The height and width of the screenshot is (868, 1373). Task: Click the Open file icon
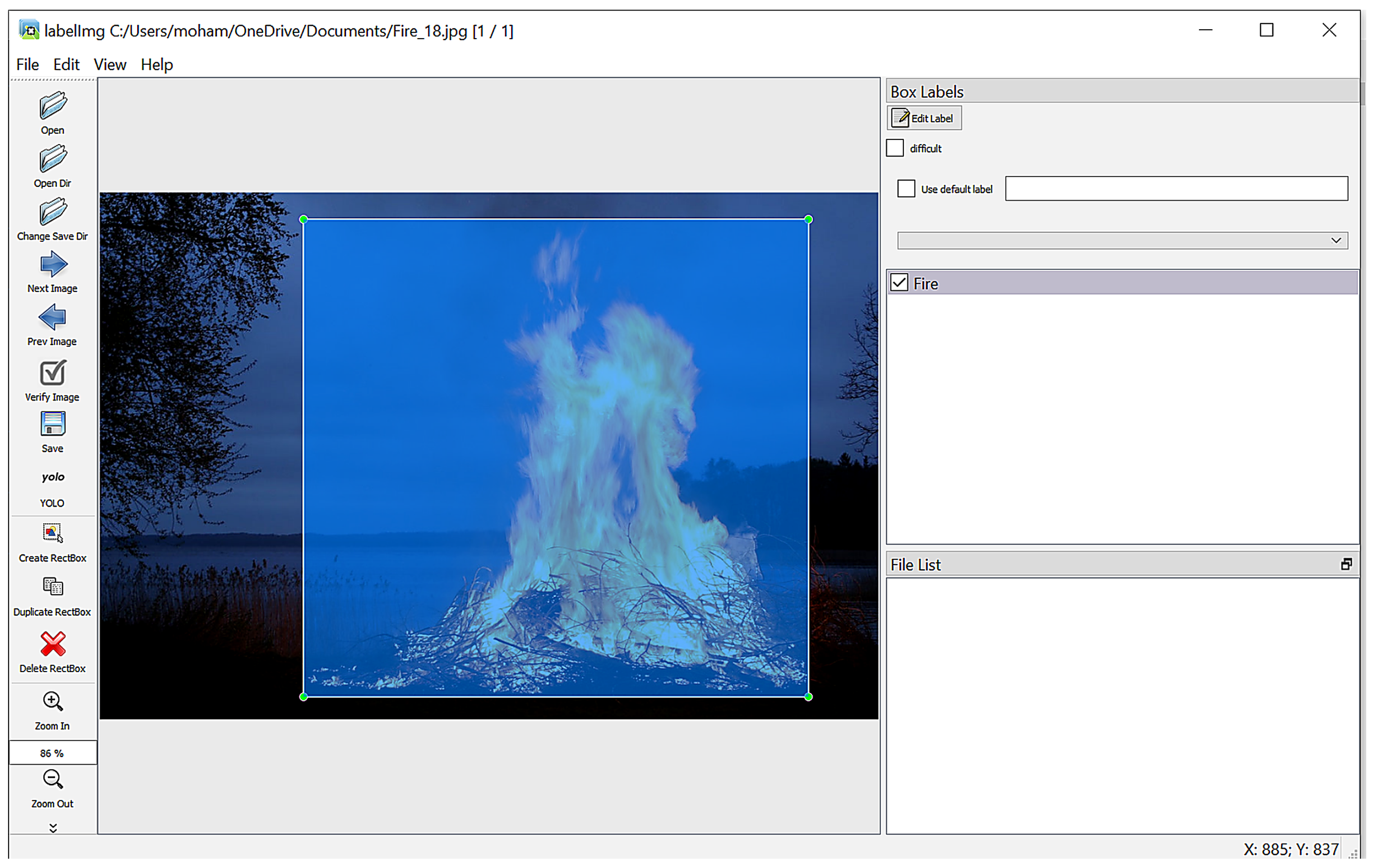click(52, 106)
